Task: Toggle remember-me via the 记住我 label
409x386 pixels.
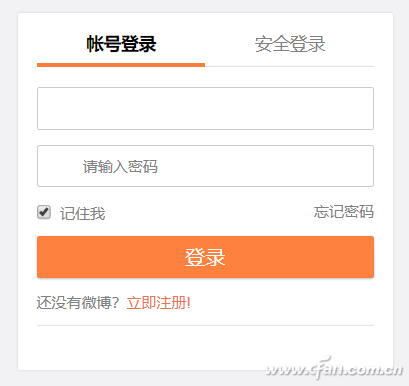Action: pyautogui.click(x=83, y=213)
